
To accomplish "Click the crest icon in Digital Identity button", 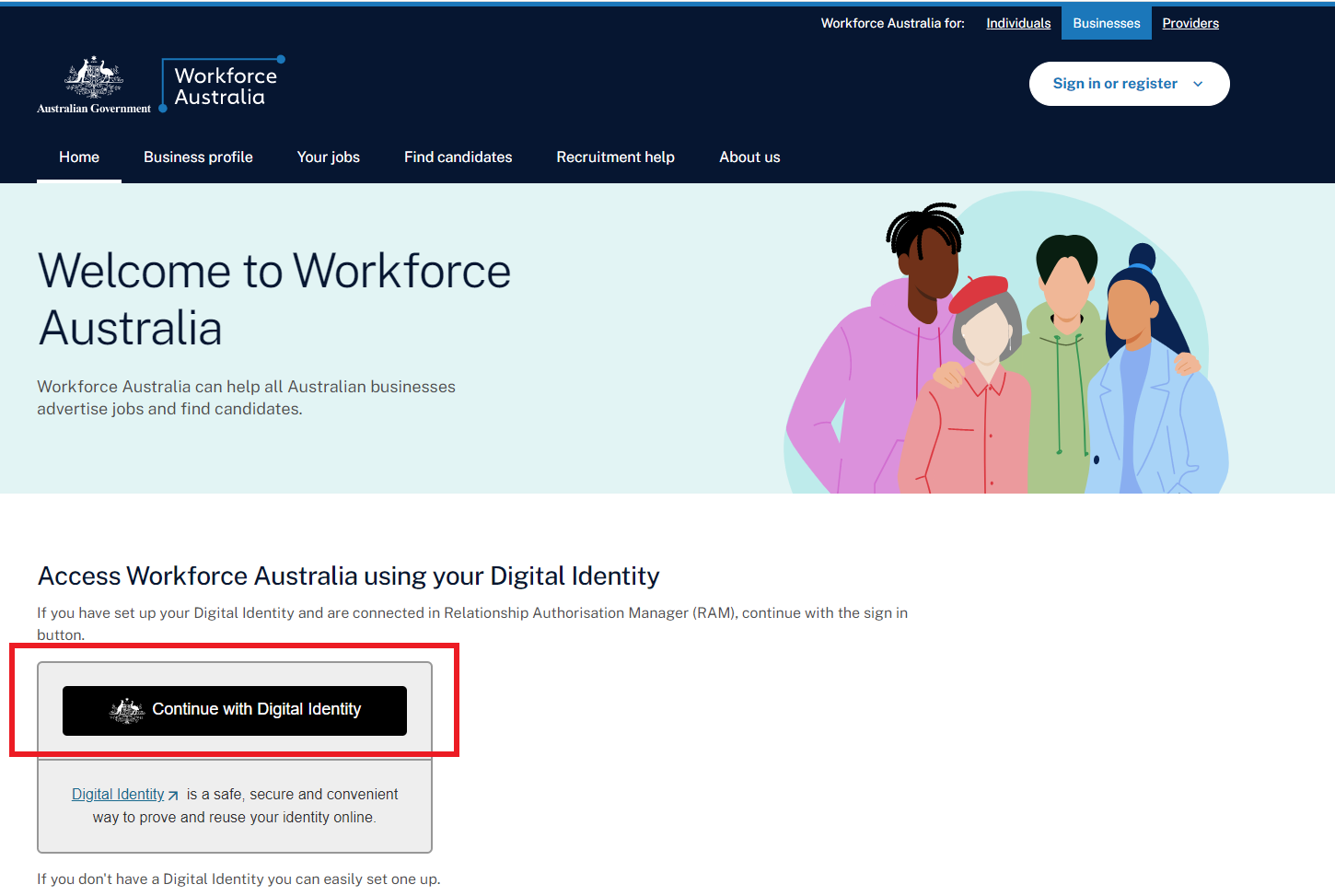I will pyautogui.click(x=127, y=710).
